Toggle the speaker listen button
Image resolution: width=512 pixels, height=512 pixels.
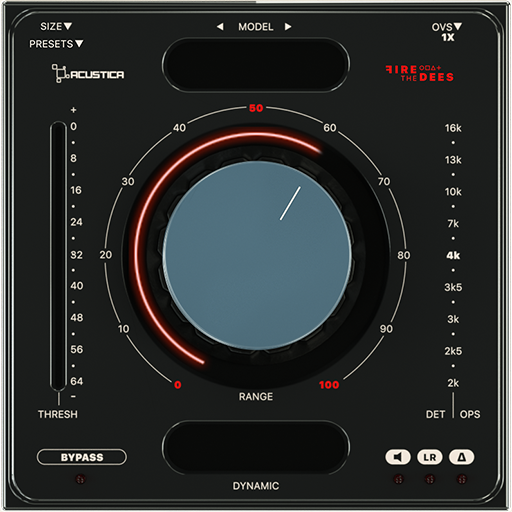pos(398,457)
